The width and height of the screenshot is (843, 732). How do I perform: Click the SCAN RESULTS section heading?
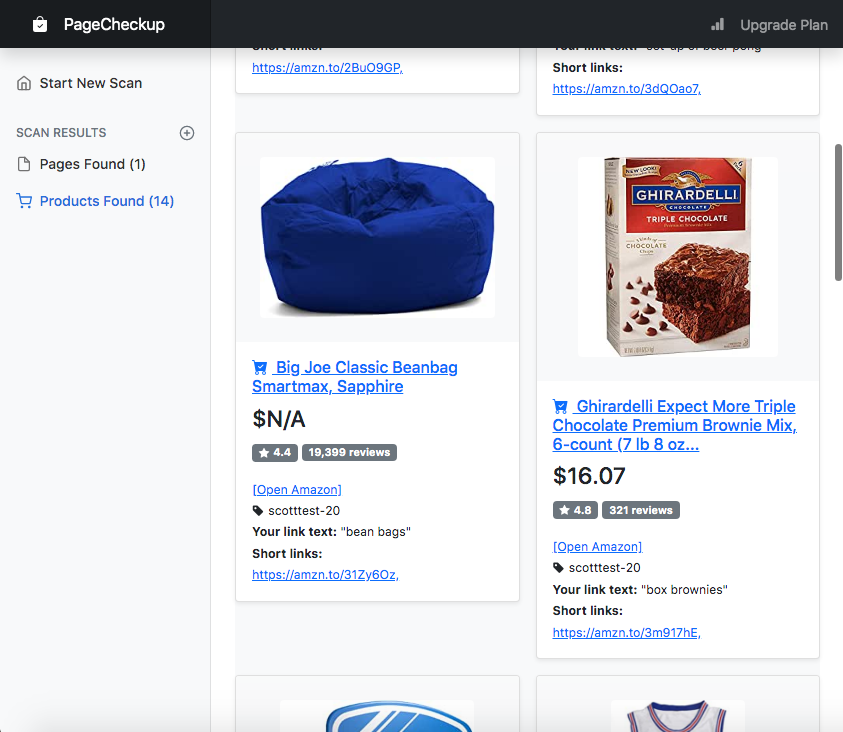pyautogui.click(x=61, y=133)
